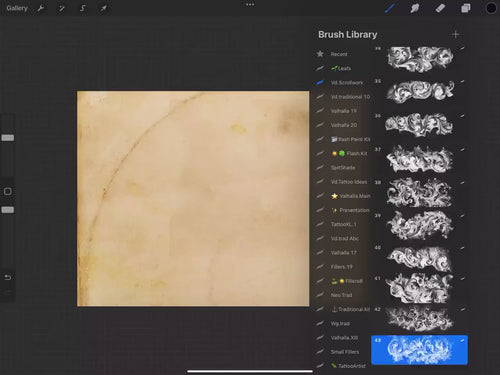Select the Neo.Trad brush set
This screenshot has height=375, width=500.
click(x=341, y=295)
